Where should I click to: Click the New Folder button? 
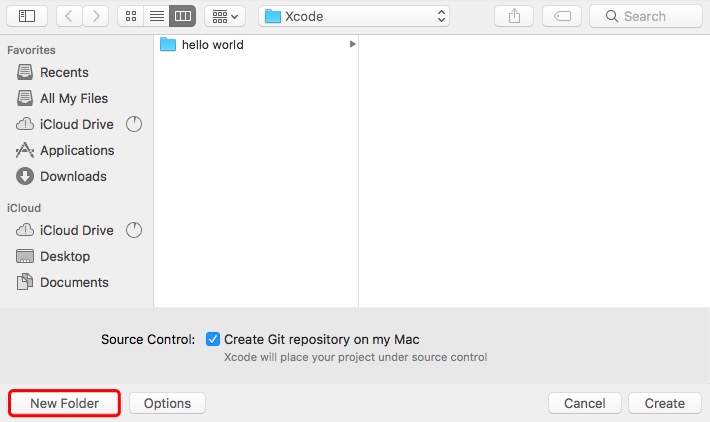point(64,403)
